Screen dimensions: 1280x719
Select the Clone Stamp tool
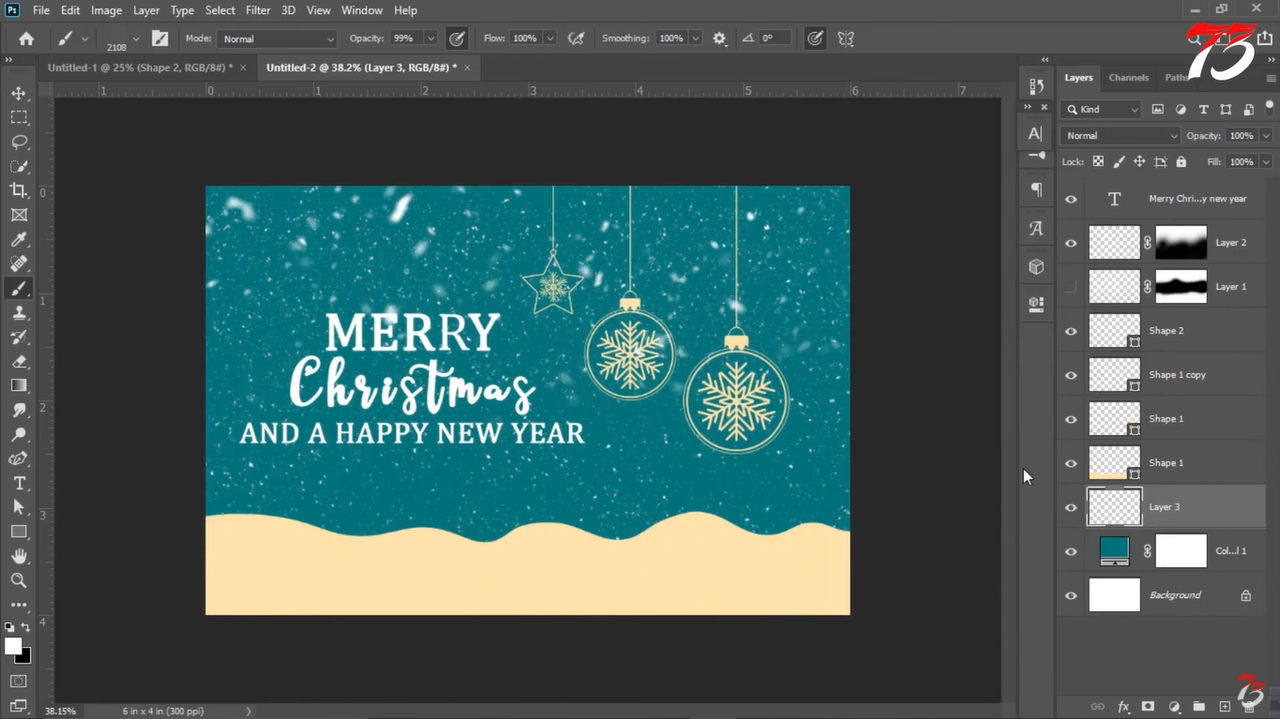tap(19, 312)
